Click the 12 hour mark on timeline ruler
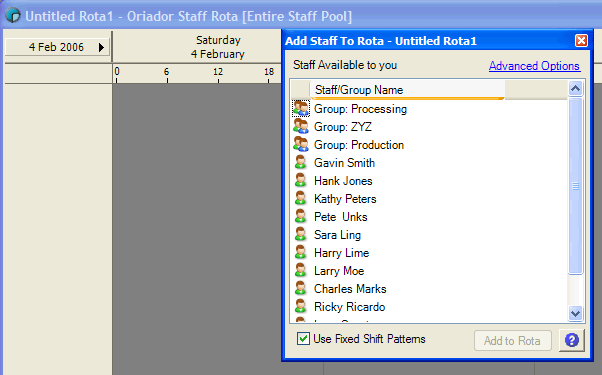The image size is (602, 375). (218, 72)
